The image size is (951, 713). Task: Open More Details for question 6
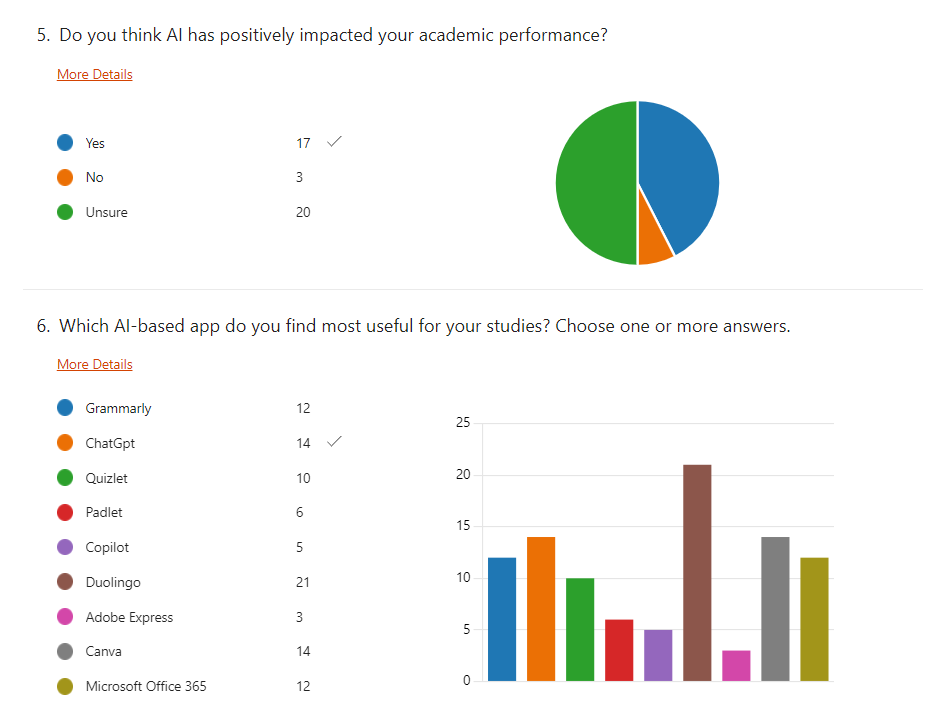(95, 365)
